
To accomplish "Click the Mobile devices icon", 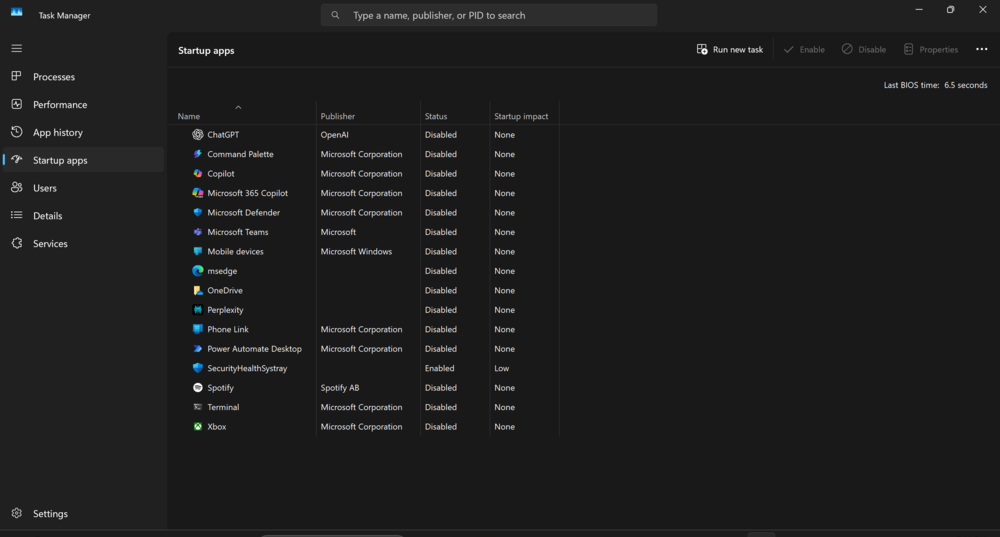I will pyautogui.click(x=198, y=251).
